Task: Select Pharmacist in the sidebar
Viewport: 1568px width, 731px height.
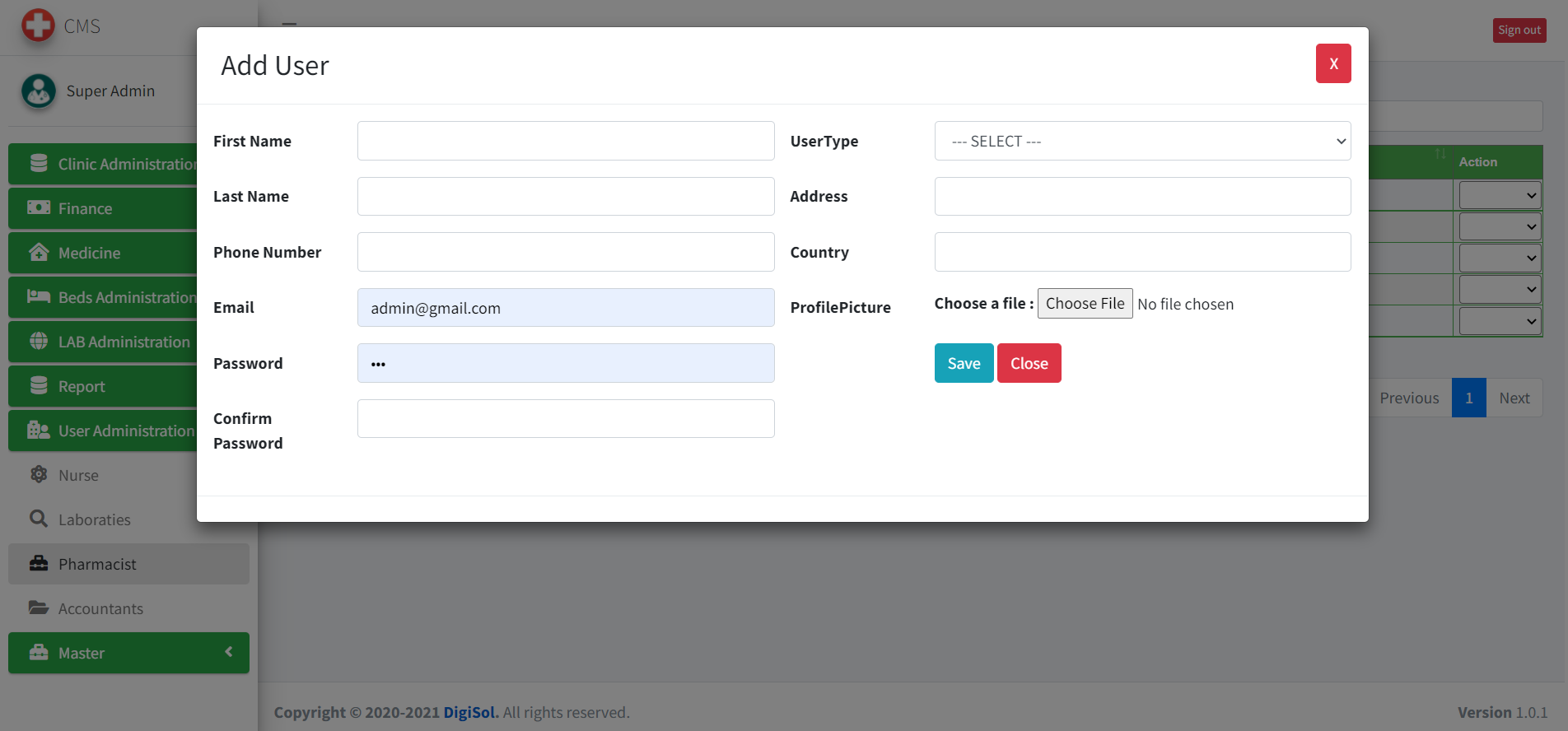Action: tap(128, 564)
